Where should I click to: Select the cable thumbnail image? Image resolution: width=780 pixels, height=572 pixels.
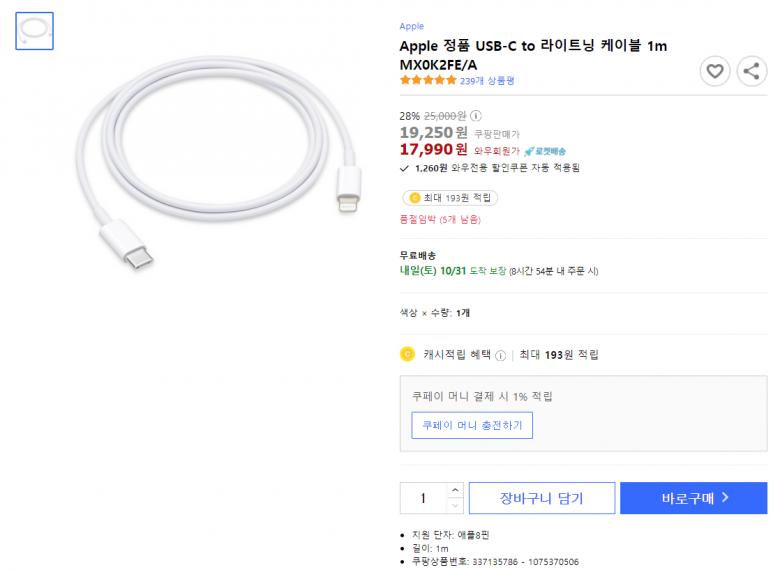coord(35,31)
